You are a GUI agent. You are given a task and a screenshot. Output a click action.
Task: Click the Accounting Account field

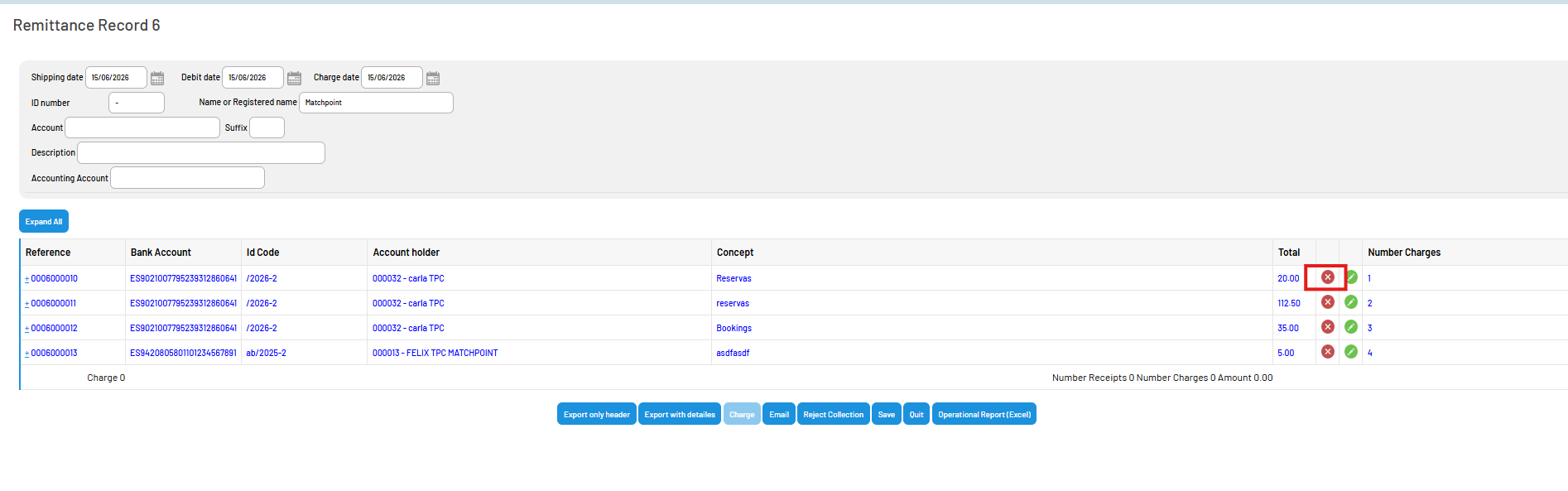coord(188,177)
